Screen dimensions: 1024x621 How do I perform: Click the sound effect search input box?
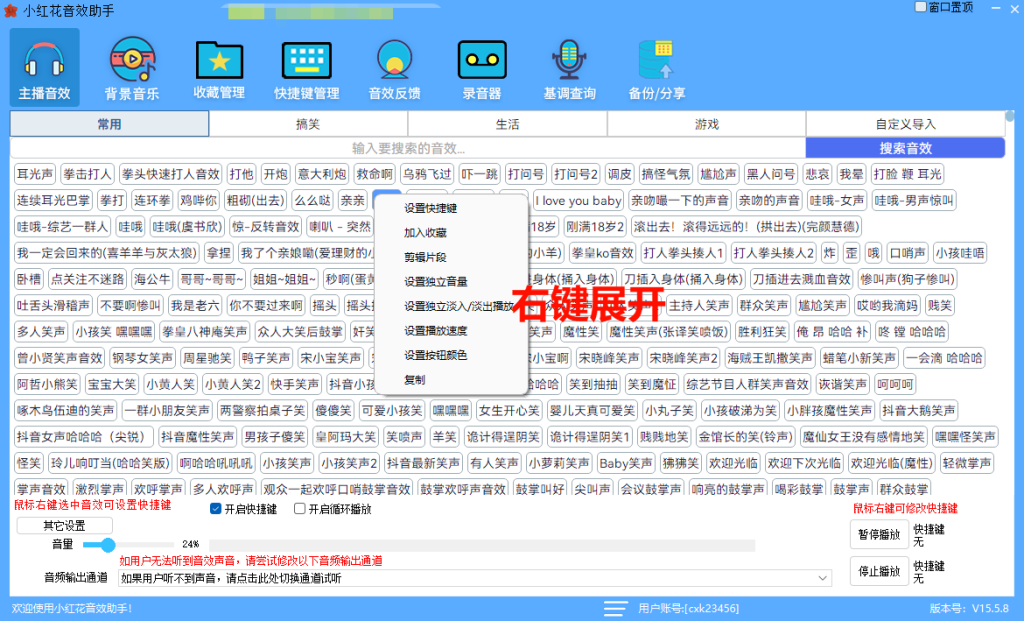pyautogui.click(x=400, y=148)
